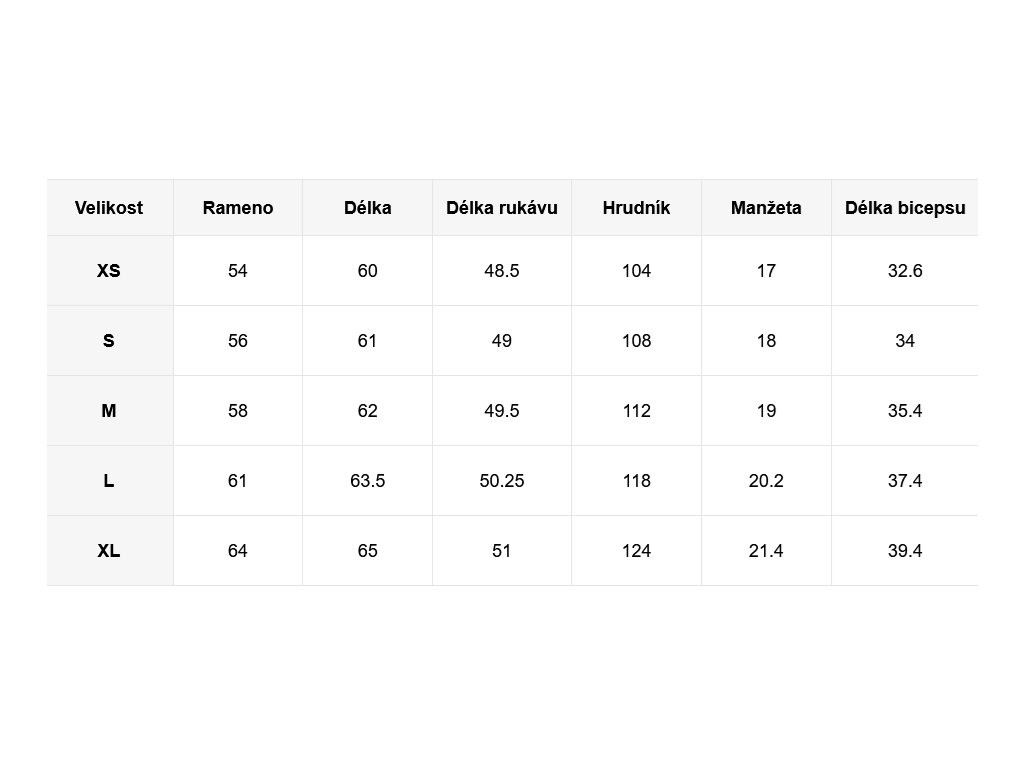Click the Délka rukávu header cell
The width and height of the screenshot is (1024, 768).
[x=502, y=208]
